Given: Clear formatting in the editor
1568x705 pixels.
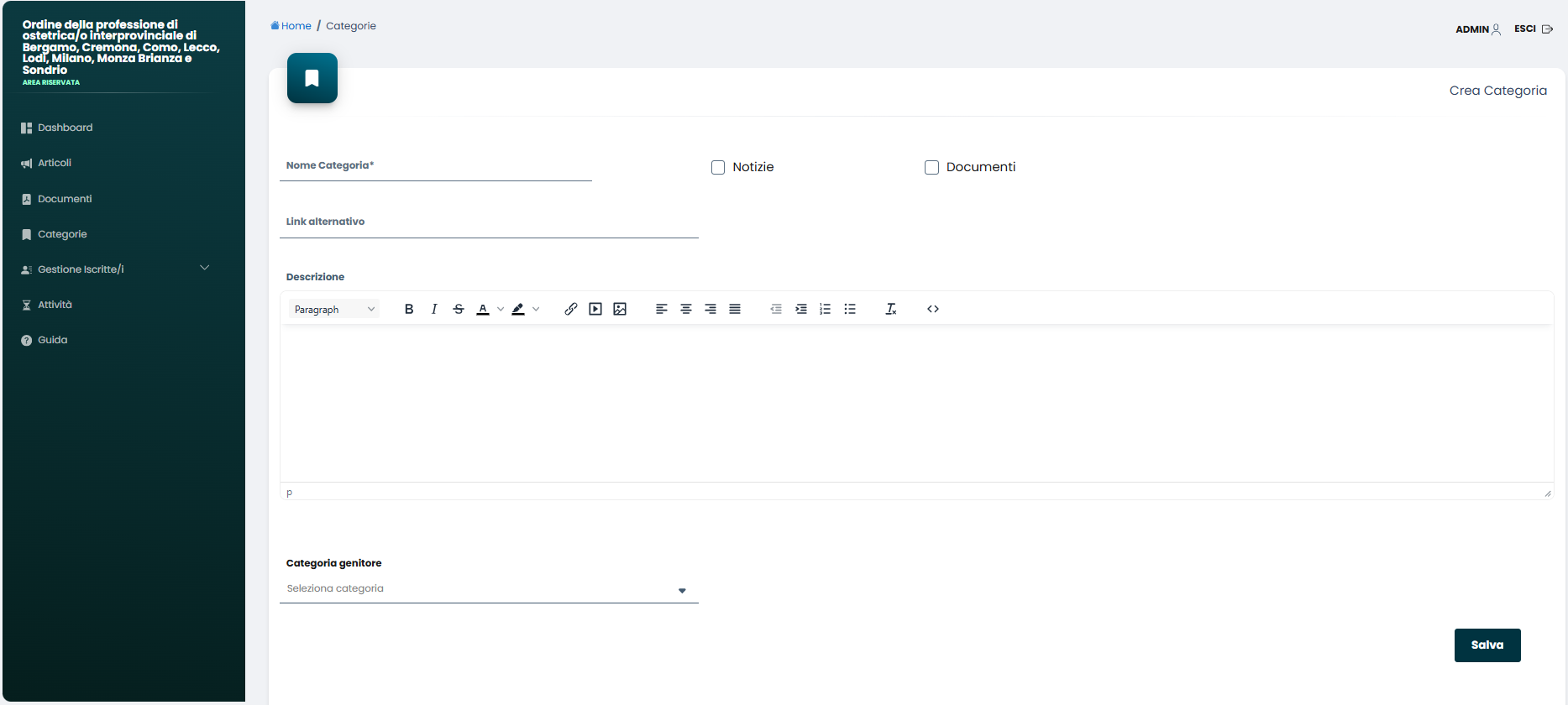Looking at the screenshot, I should pos(891,309).
